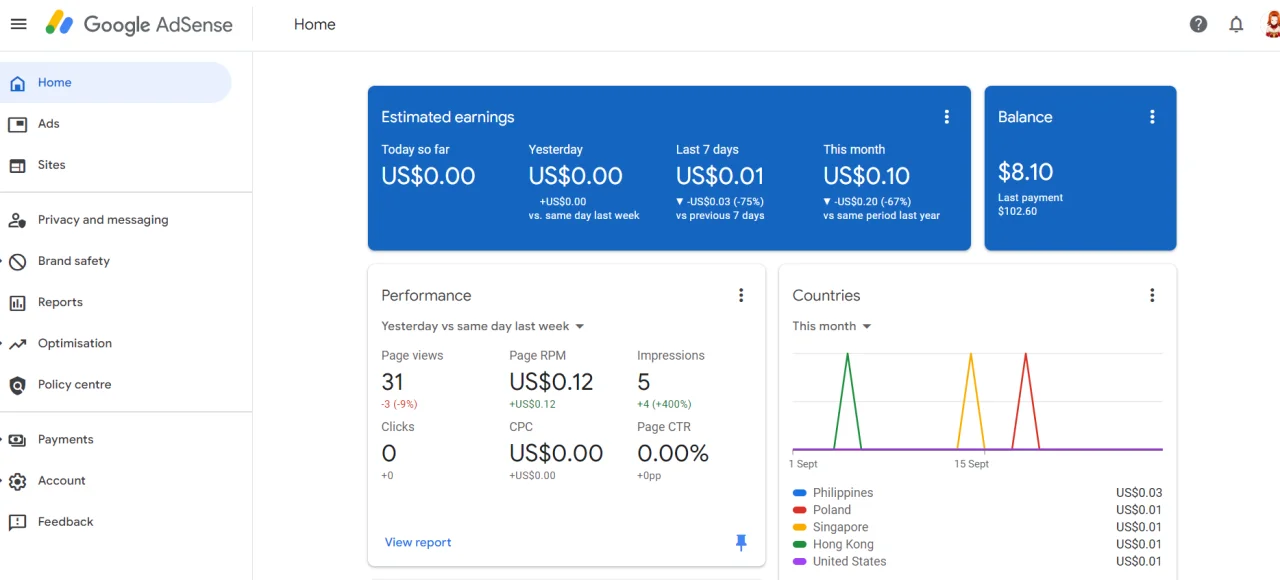Click the View report link
The image size is (1280, 580).
click(418, 542)
